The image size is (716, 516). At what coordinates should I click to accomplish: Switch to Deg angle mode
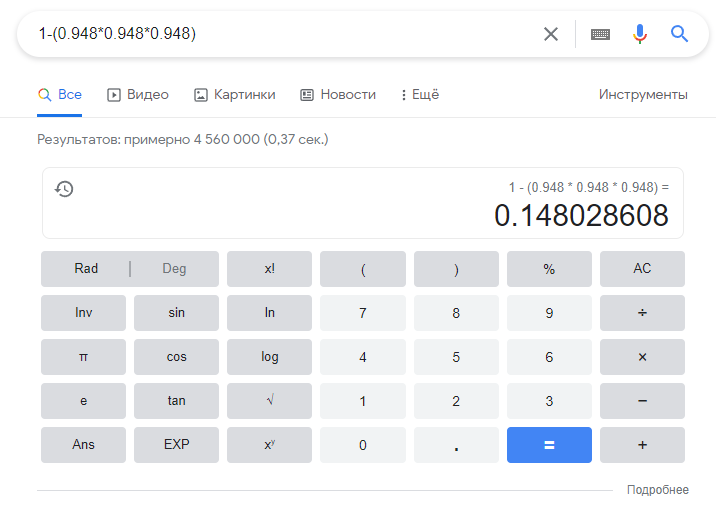174,269
